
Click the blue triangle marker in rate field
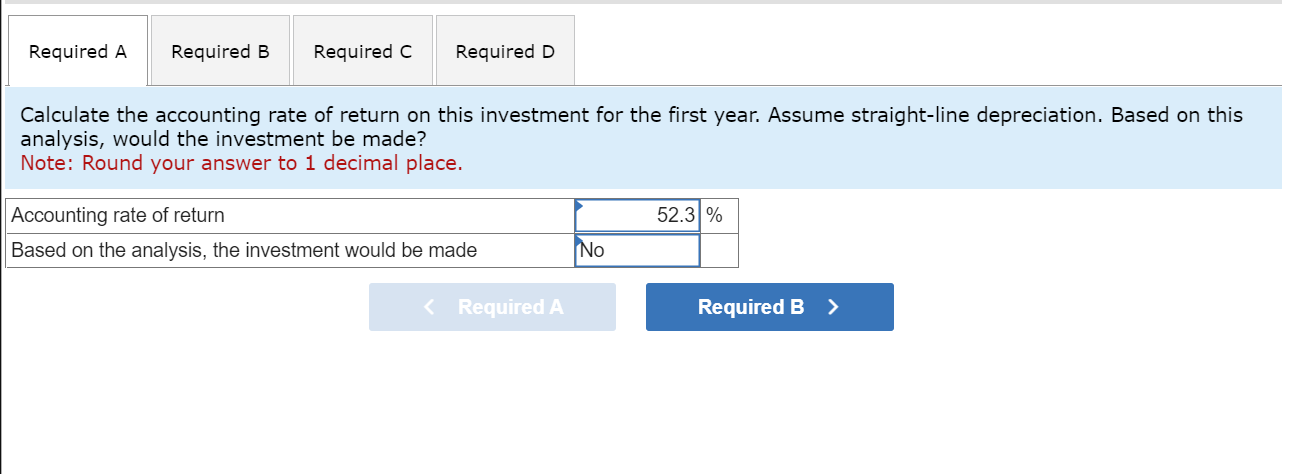click(579, 205)
